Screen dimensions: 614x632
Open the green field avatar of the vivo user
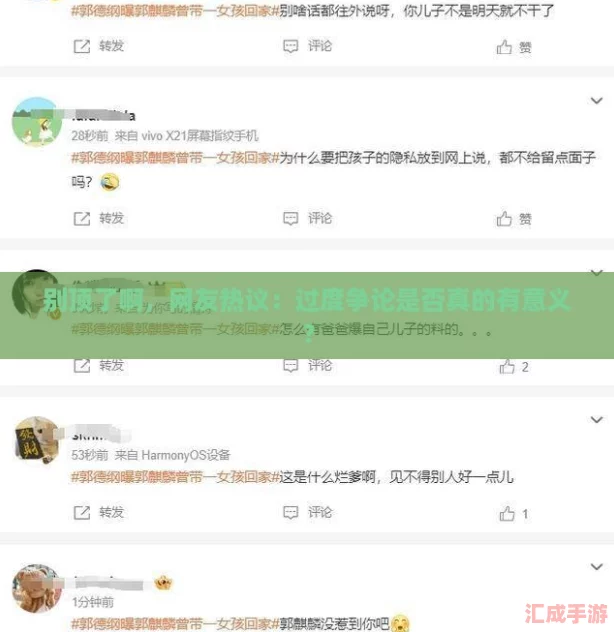[37, 121]
